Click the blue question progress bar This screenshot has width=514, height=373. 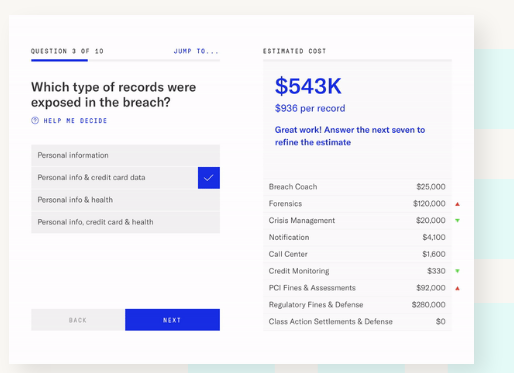pos(59,60)
